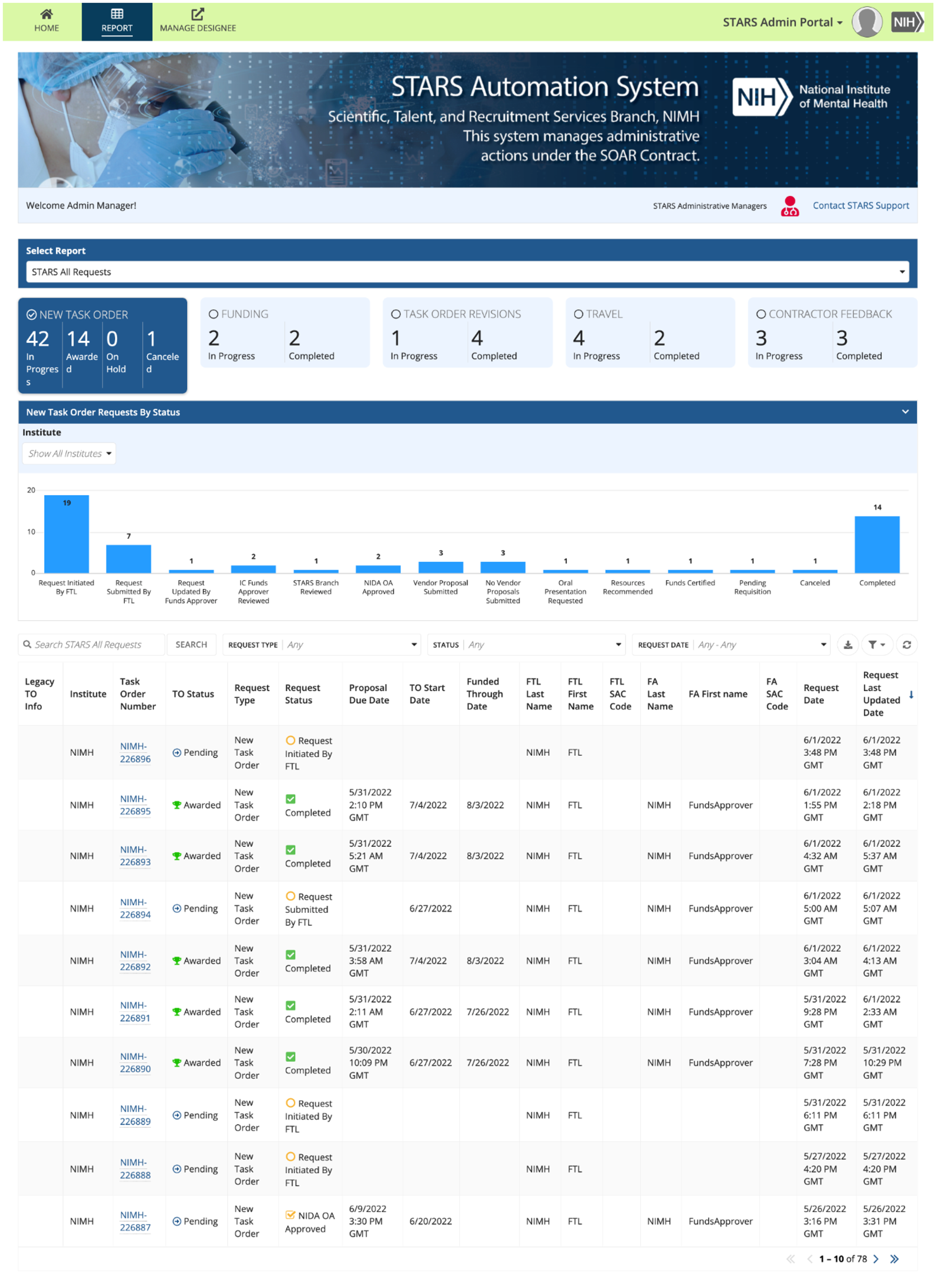
Task: Sort by Task Order Number column header
Action: pyautogui.click(x=138, y=694)
